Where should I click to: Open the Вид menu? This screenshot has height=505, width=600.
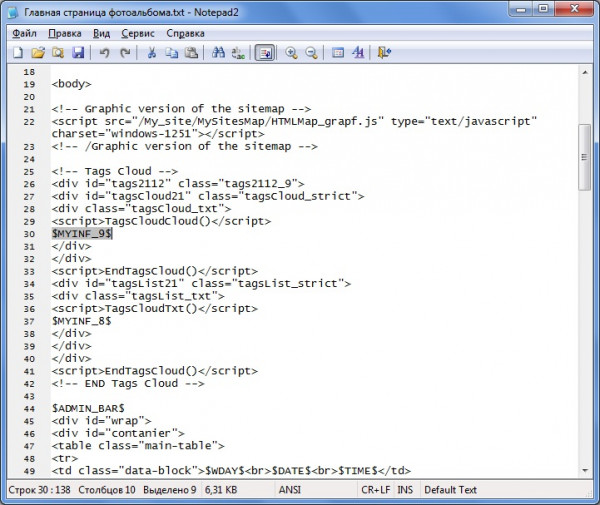point(101,34)
